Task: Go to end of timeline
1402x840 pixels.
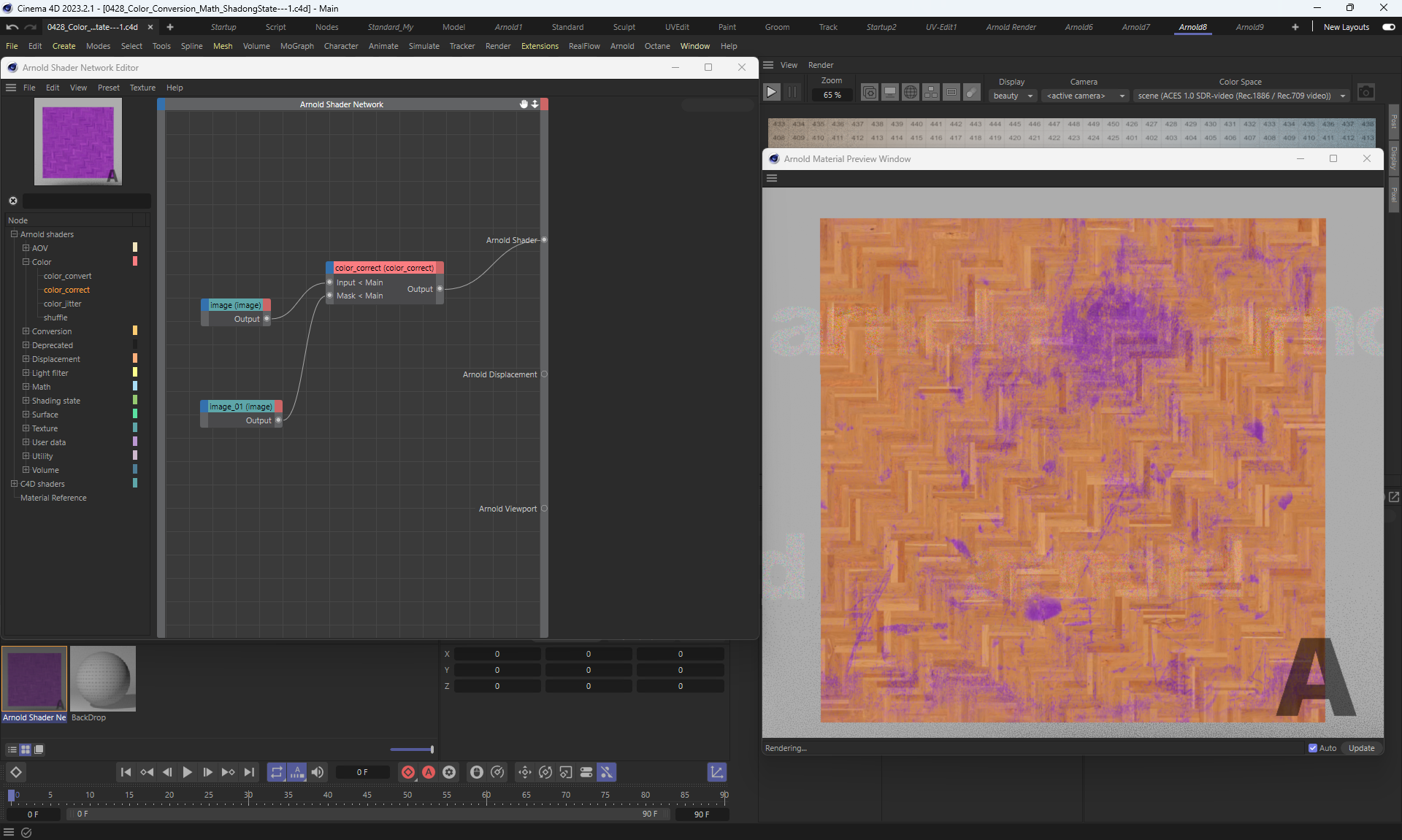Action: tap(249, 772)
